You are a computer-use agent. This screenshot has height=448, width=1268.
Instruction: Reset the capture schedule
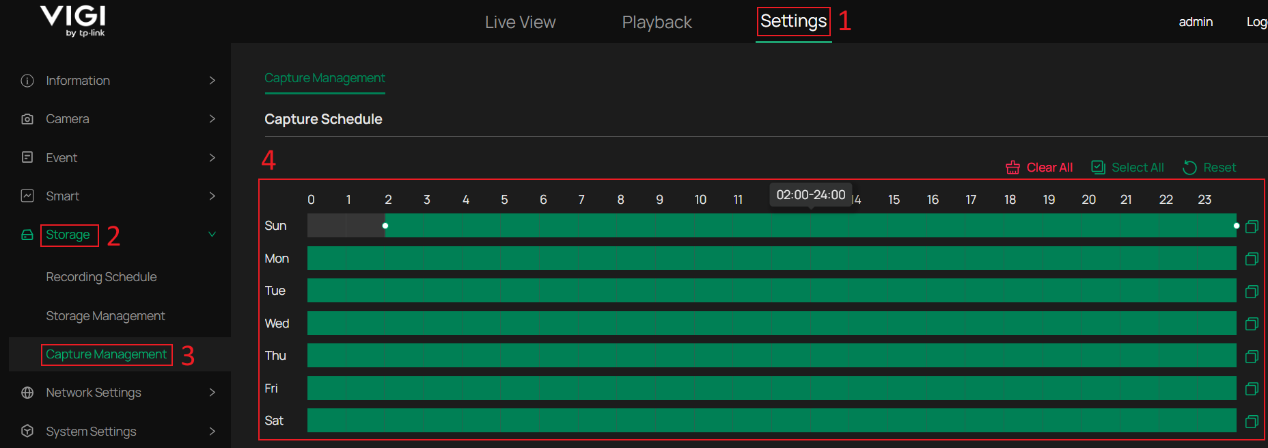pos(1209,167)
